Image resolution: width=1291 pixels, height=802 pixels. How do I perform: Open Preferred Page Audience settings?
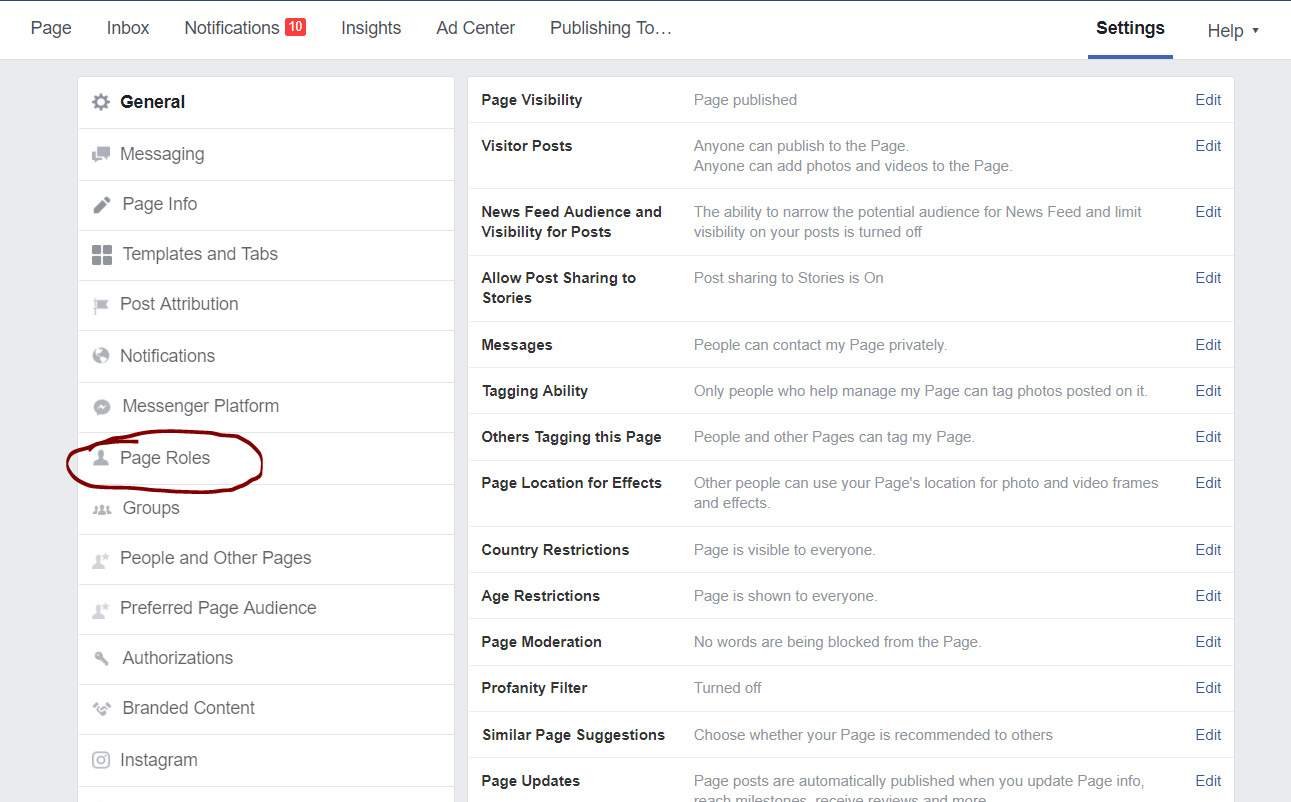coord(218,608)
